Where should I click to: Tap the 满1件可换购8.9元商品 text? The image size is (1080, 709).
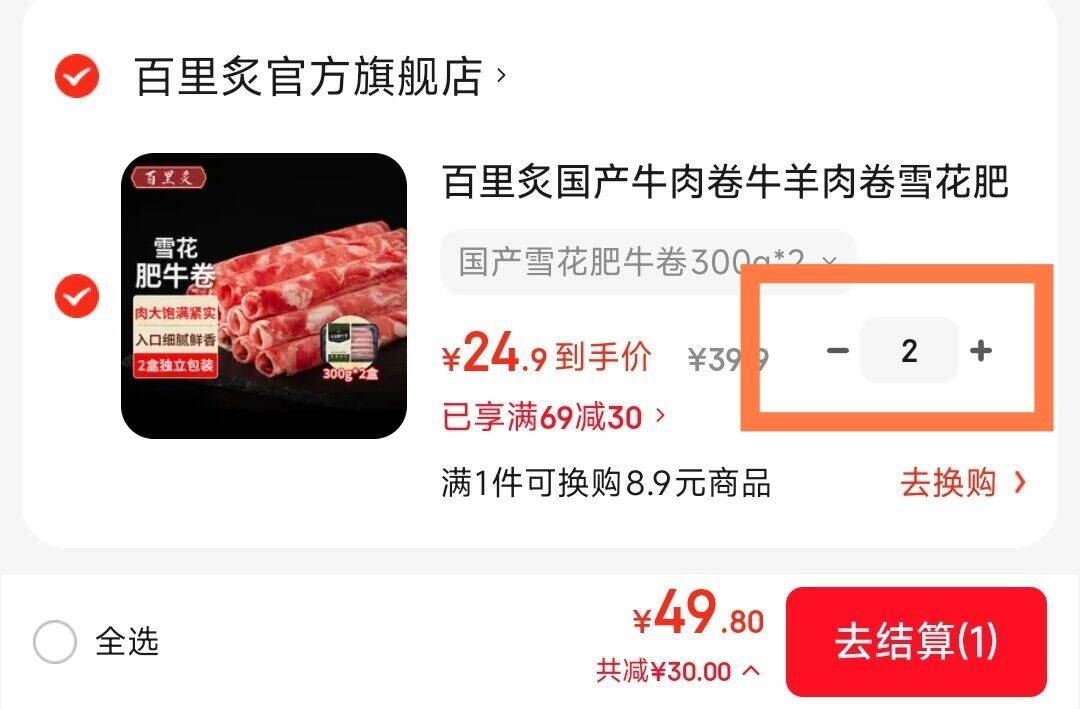click(x=605, y=483)
